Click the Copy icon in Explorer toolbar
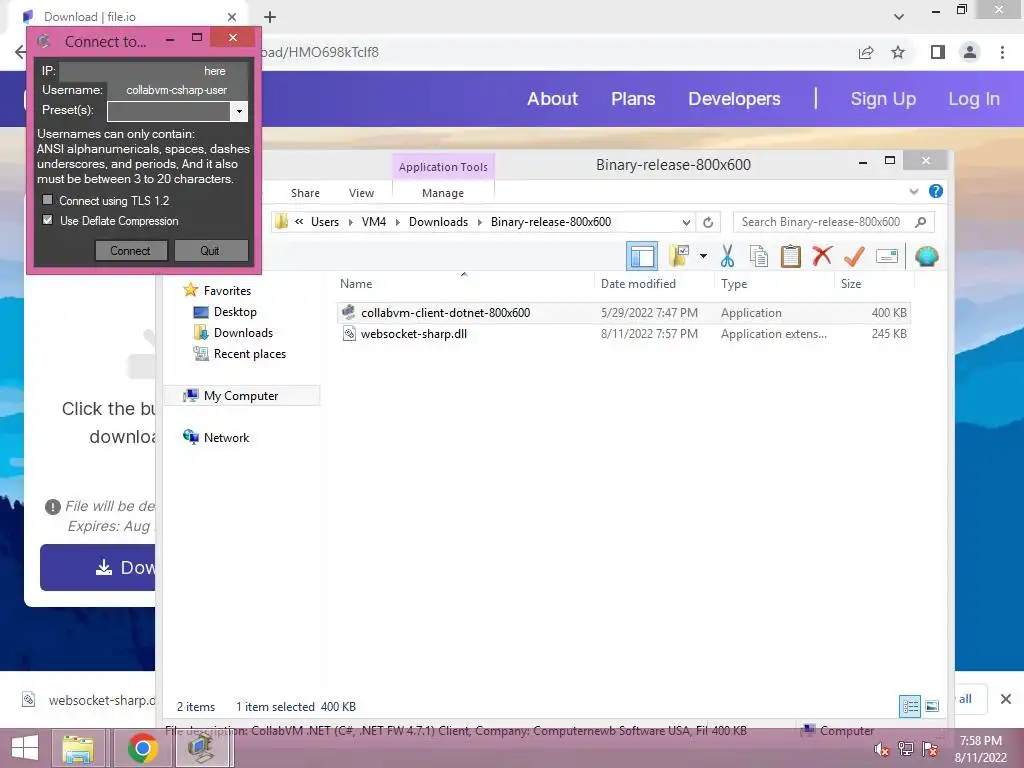 [x=758, y=256]
